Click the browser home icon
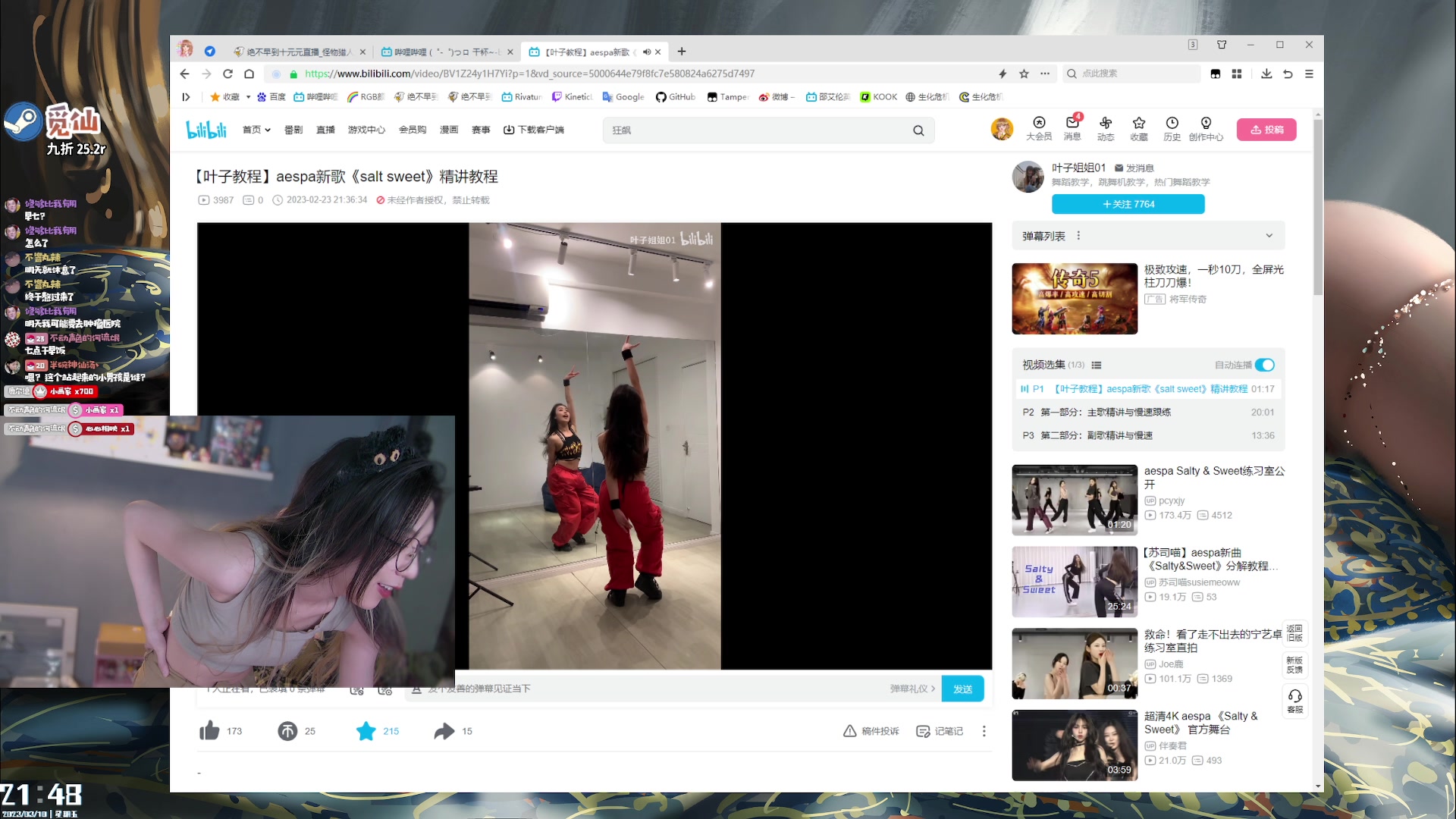The width and height of the screenshot is (1456, 819). [249, 74]
